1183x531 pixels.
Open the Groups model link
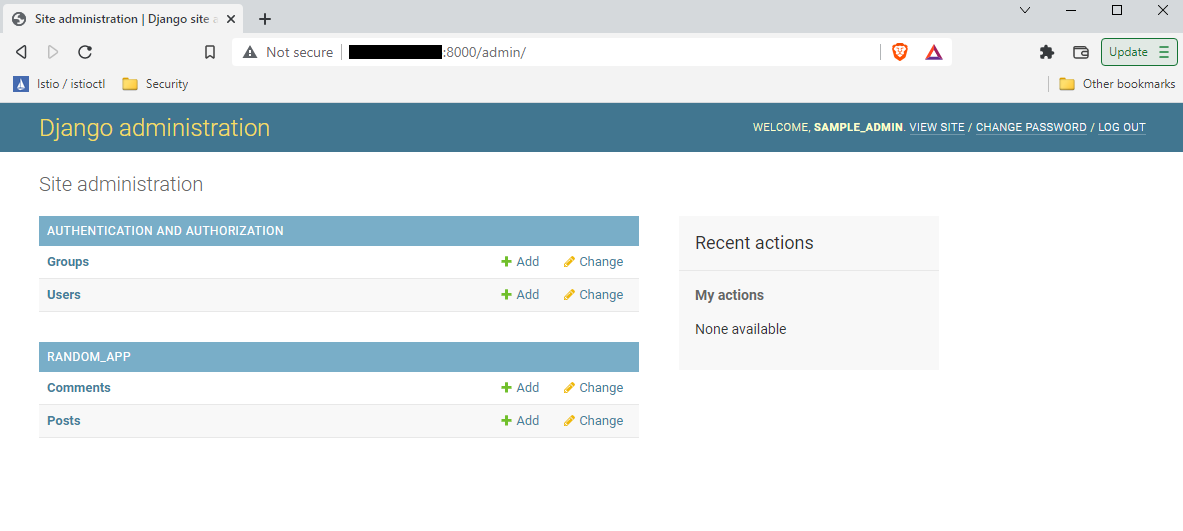point(68,262)
